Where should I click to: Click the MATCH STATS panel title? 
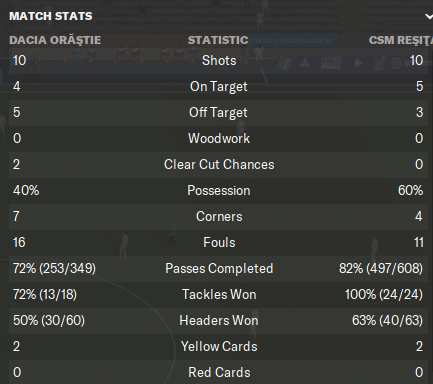click(x=51, y=16)
